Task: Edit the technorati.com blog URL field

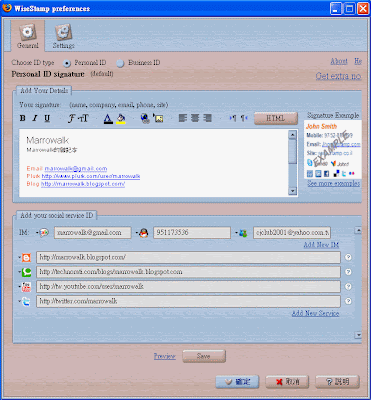Action: [x=188, y=272]
